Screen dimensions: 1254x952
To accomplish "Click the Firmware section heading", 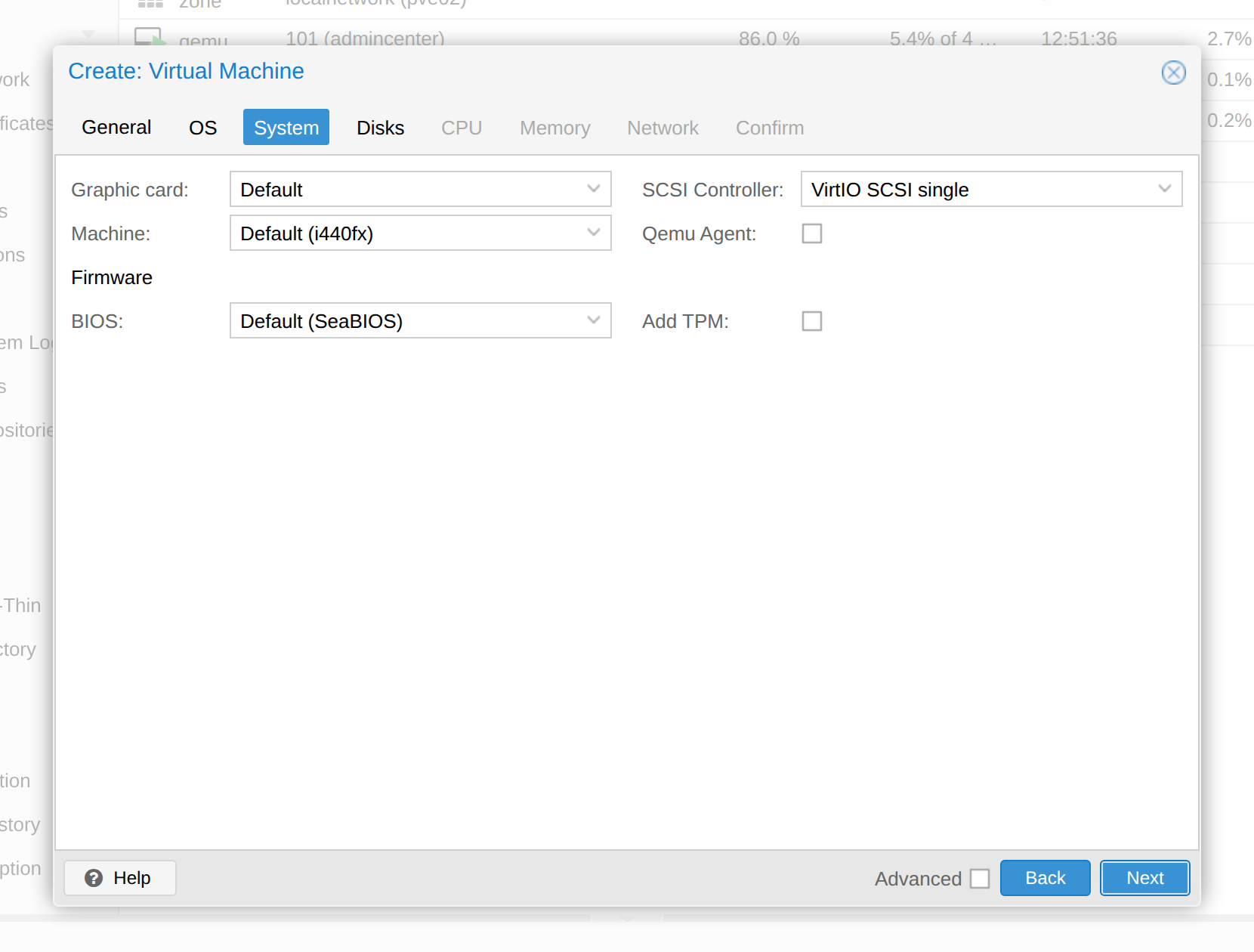I will click(112, 277).
